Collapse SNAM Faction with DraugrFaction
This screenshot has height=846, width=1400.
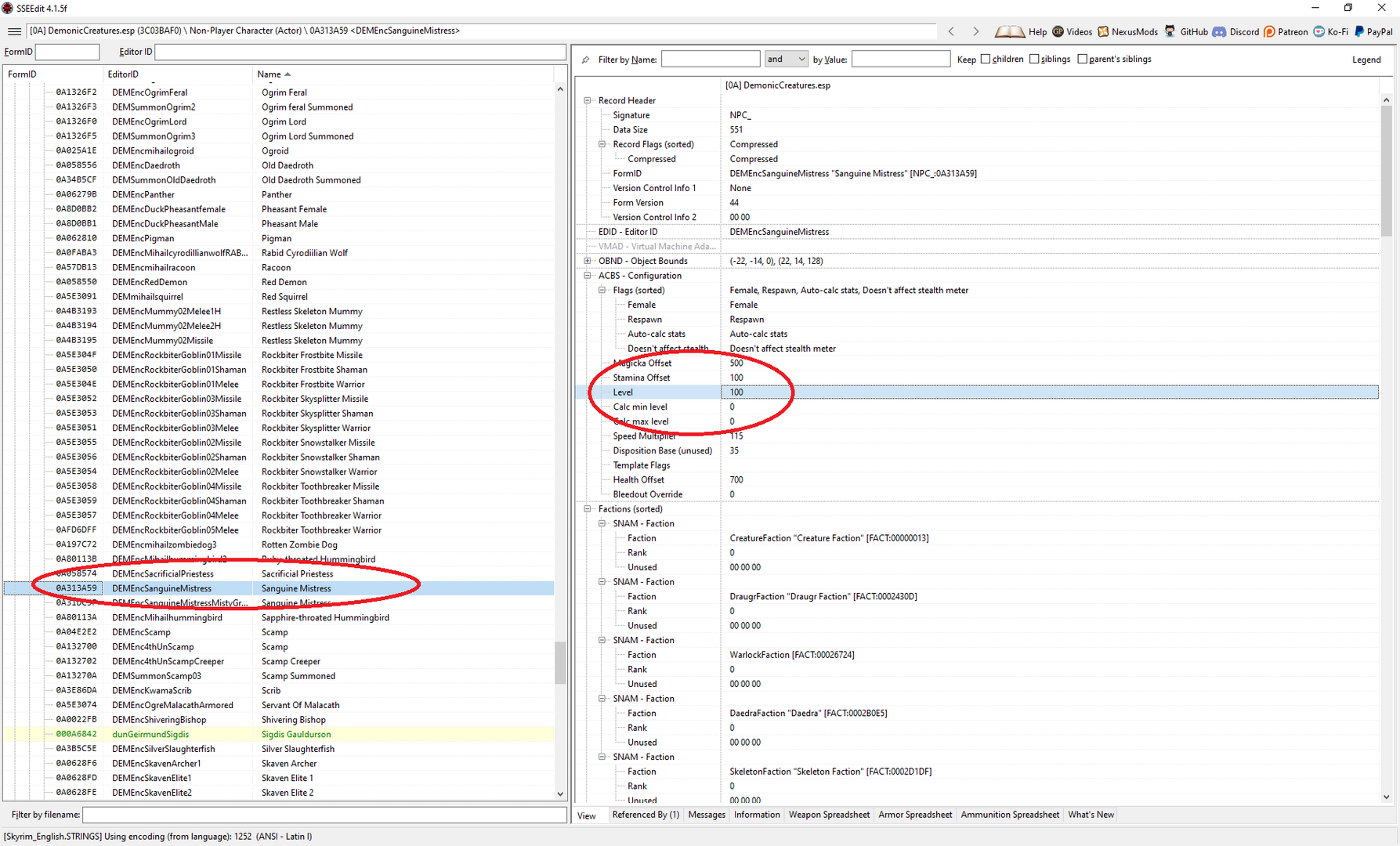(x=602, y=582)
